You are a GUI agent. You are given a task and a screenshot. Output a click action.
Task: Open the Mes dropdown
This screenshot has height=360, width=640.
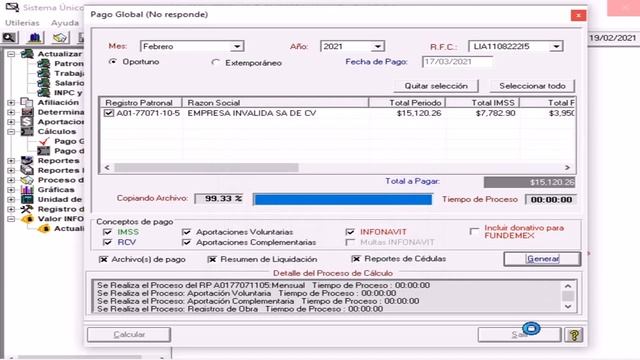237,47
